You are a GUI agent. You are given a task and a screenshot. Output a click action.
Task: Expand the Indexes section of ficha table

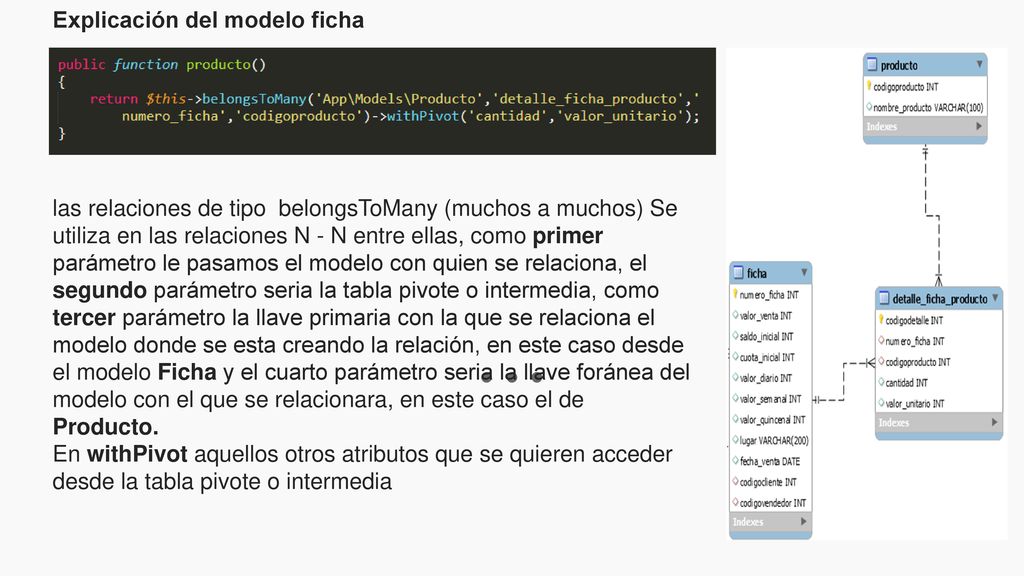[803, 521]
